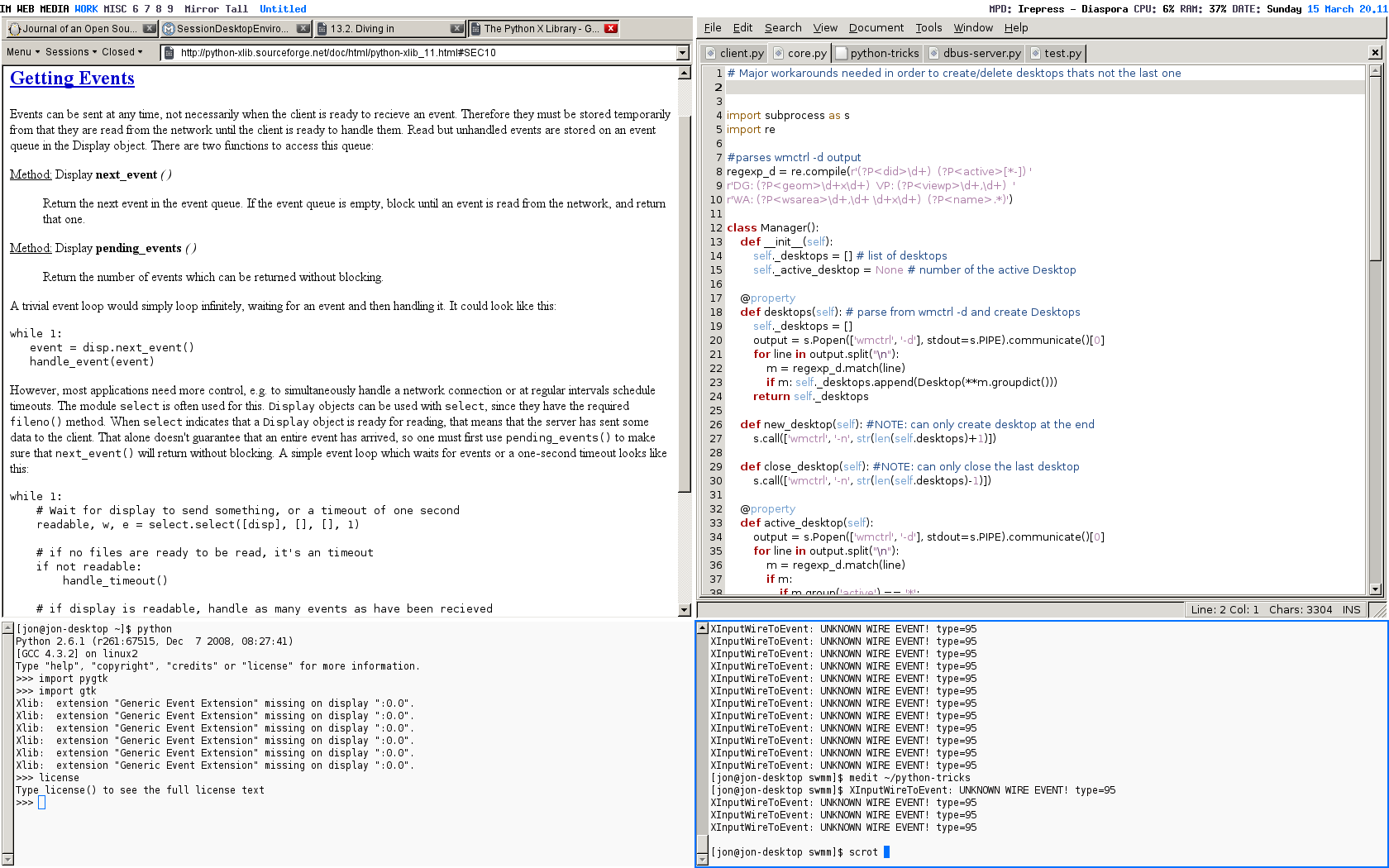Switch to Journal of an Open Sou... tab
The width and height of the screenshot is (1389, 868).
pyautogui.click(x=81, y=29)
